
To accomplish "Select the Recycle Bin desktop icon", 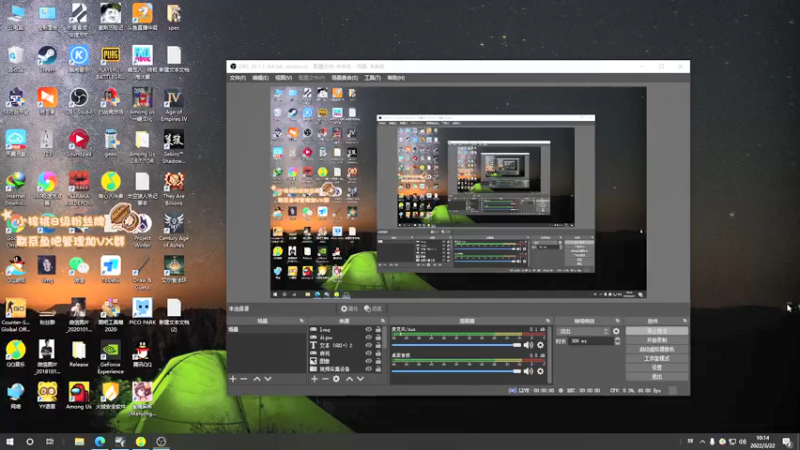I will (x=15, y=59).
